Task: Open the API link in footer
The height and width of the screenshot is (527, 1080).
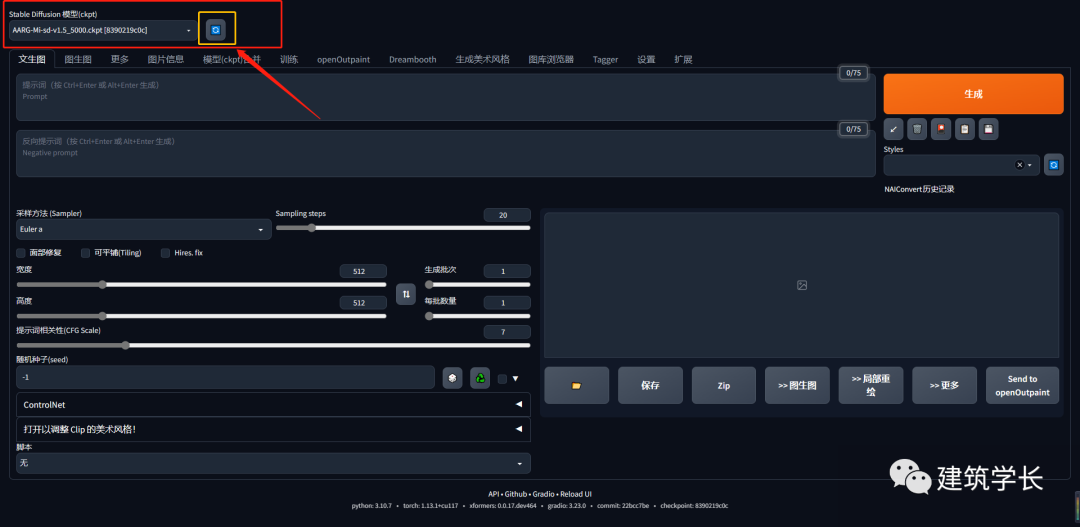Action: (493, 494)
